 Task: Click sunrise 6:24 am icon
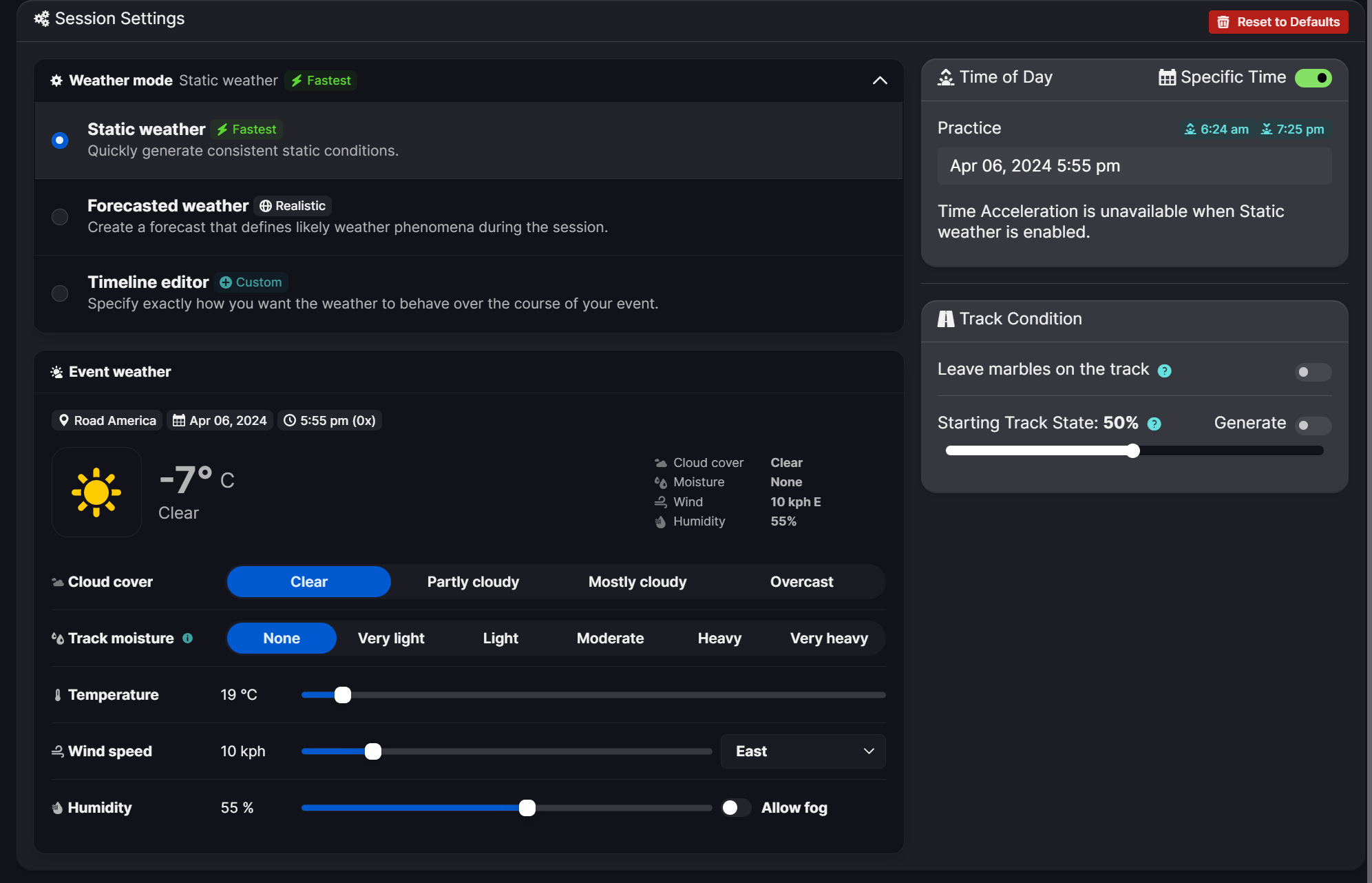(x=1190, y=129)
